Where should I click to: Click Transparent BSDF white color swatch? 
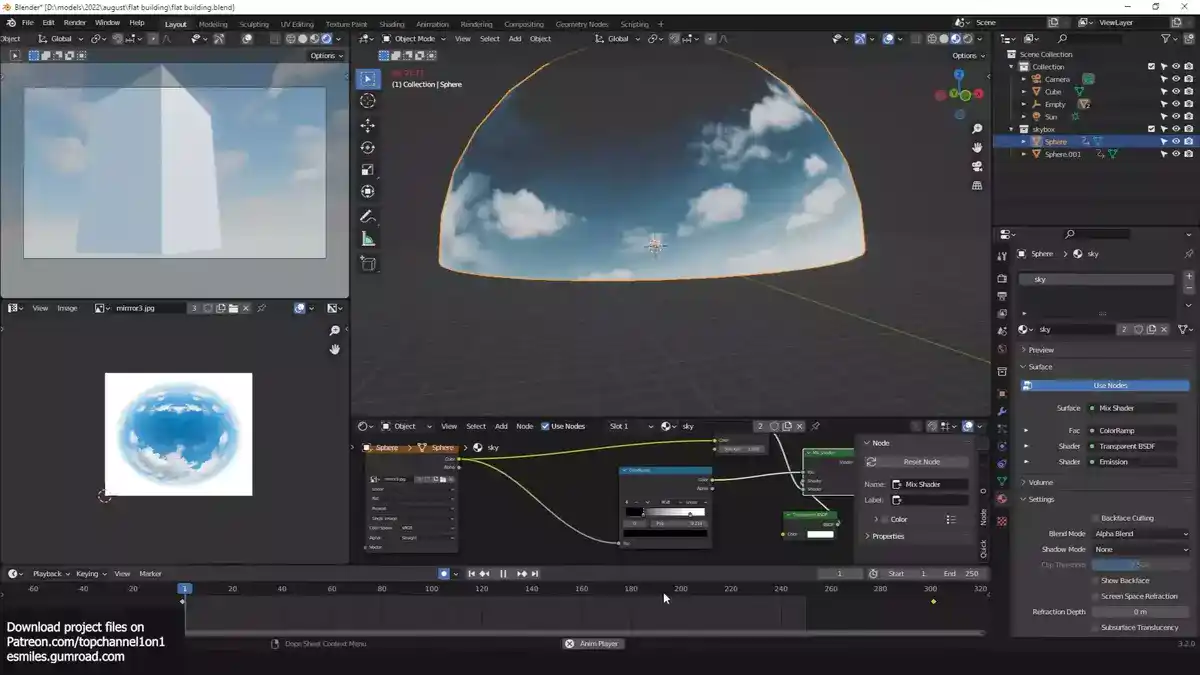(820, 534)
